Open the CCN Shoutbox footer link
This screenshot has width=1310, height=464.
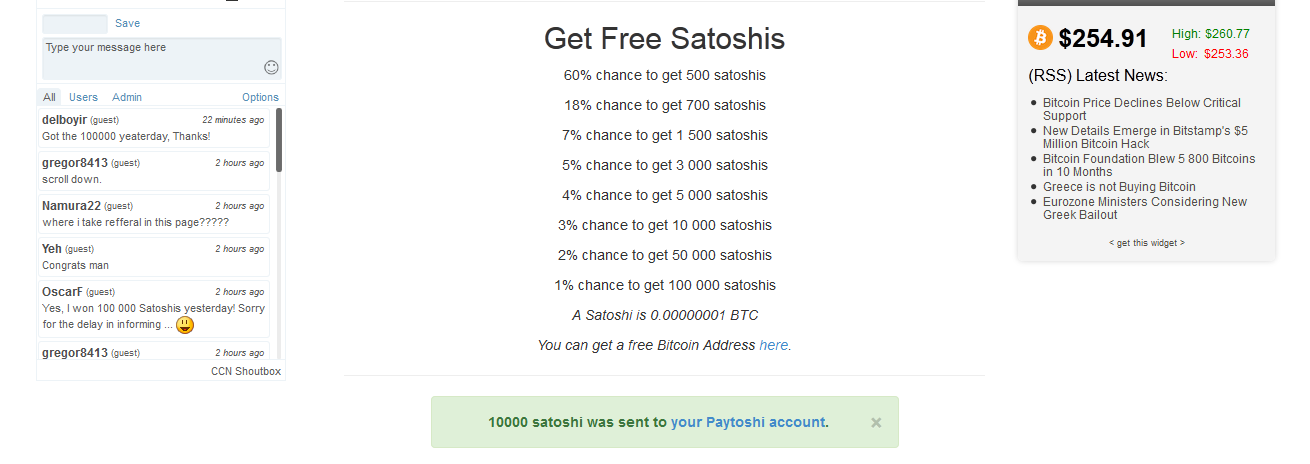click(x=246, y=371)
